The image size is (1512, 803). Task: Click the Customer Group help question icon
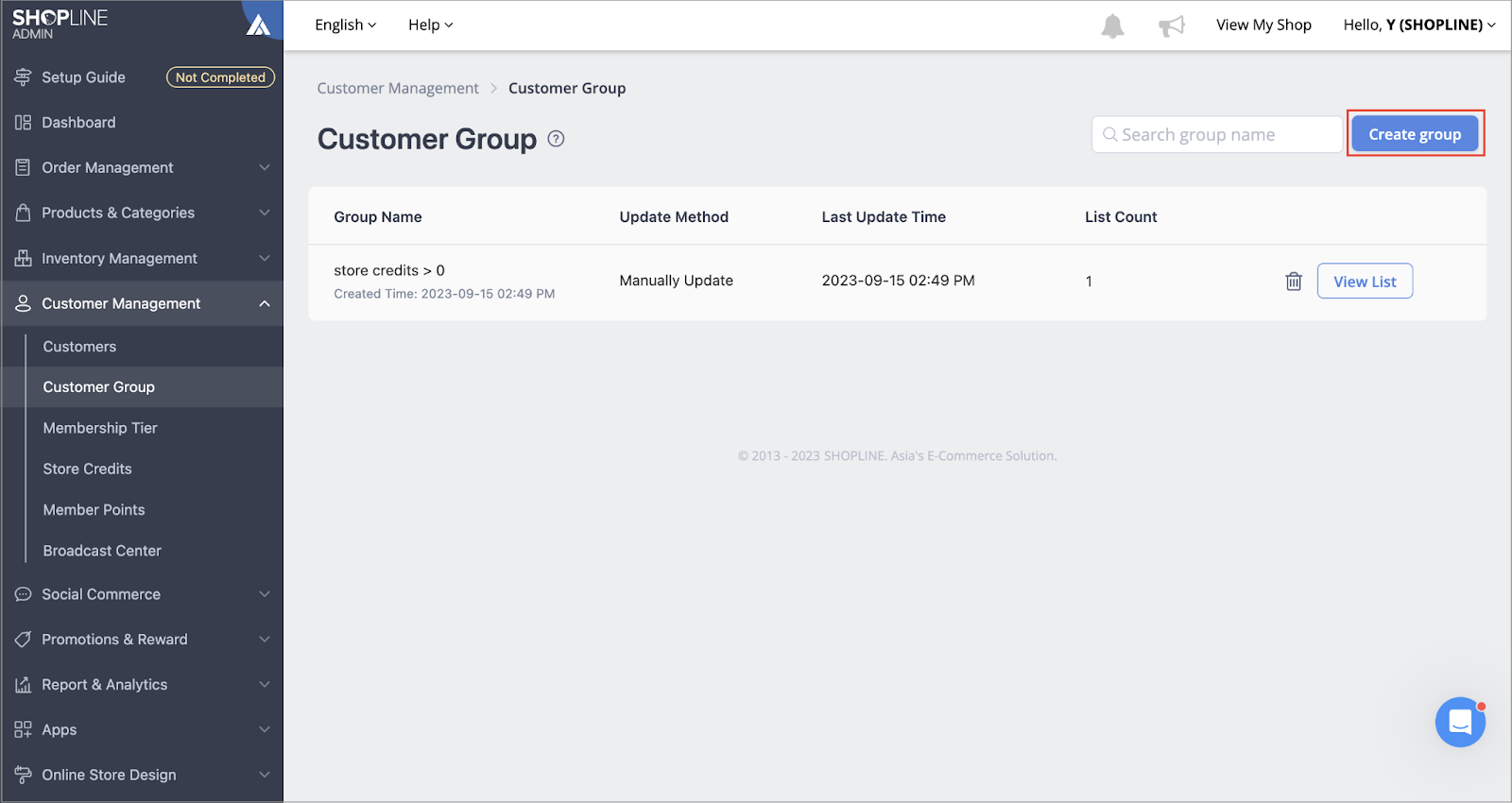point(557,139)
